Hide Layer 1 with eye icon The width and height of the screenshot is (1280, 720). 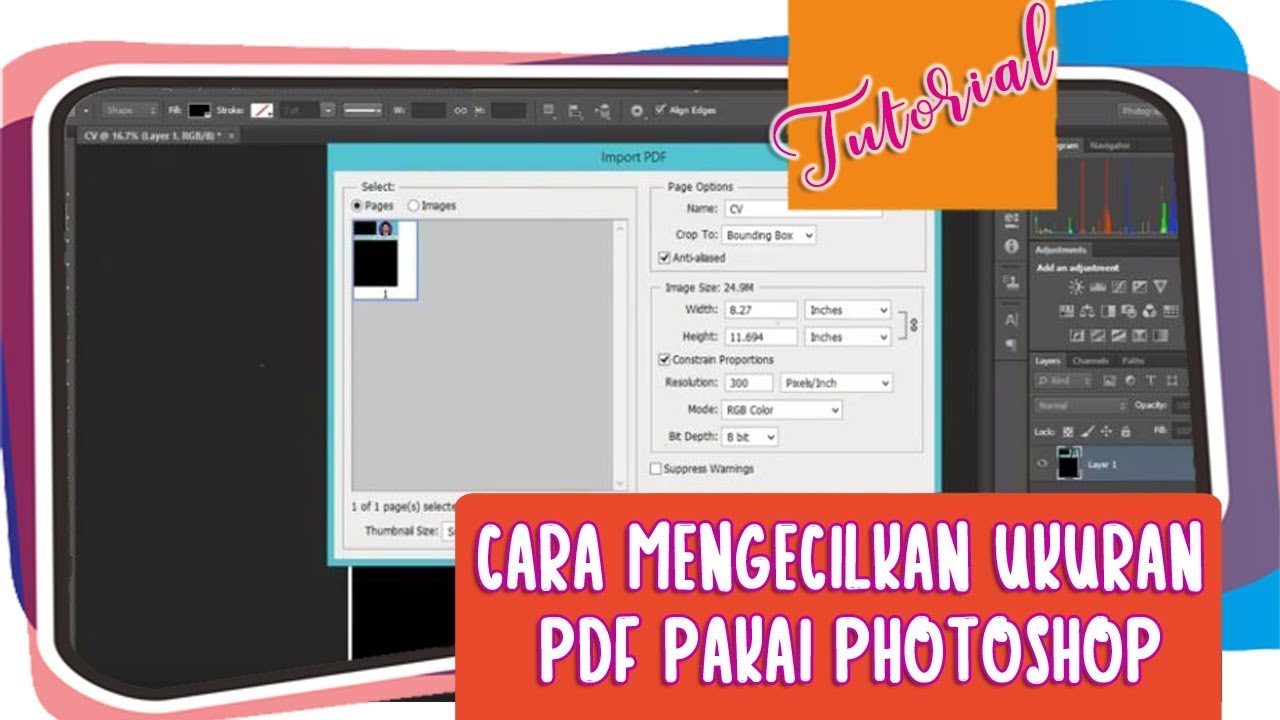1043,464
